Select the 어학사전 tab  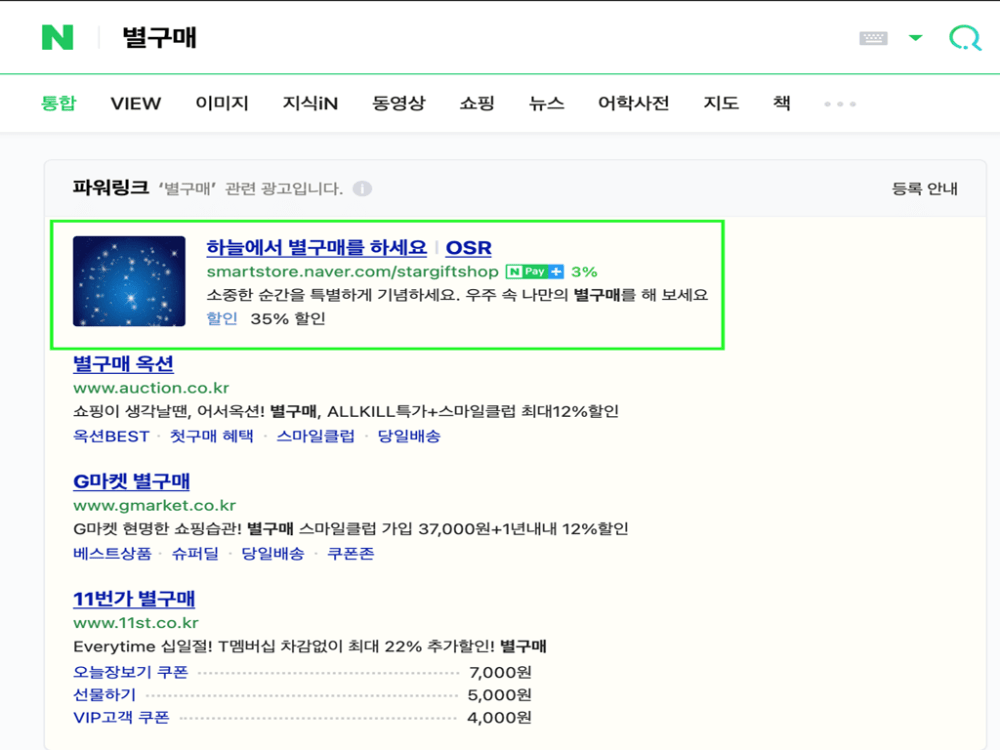(633, 103)
